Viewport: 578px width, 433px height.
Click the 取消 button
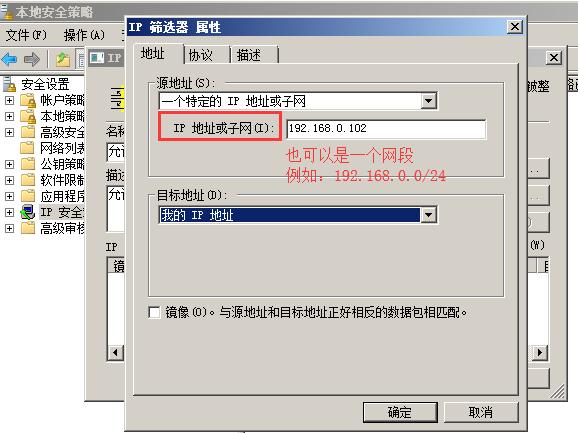481,412
